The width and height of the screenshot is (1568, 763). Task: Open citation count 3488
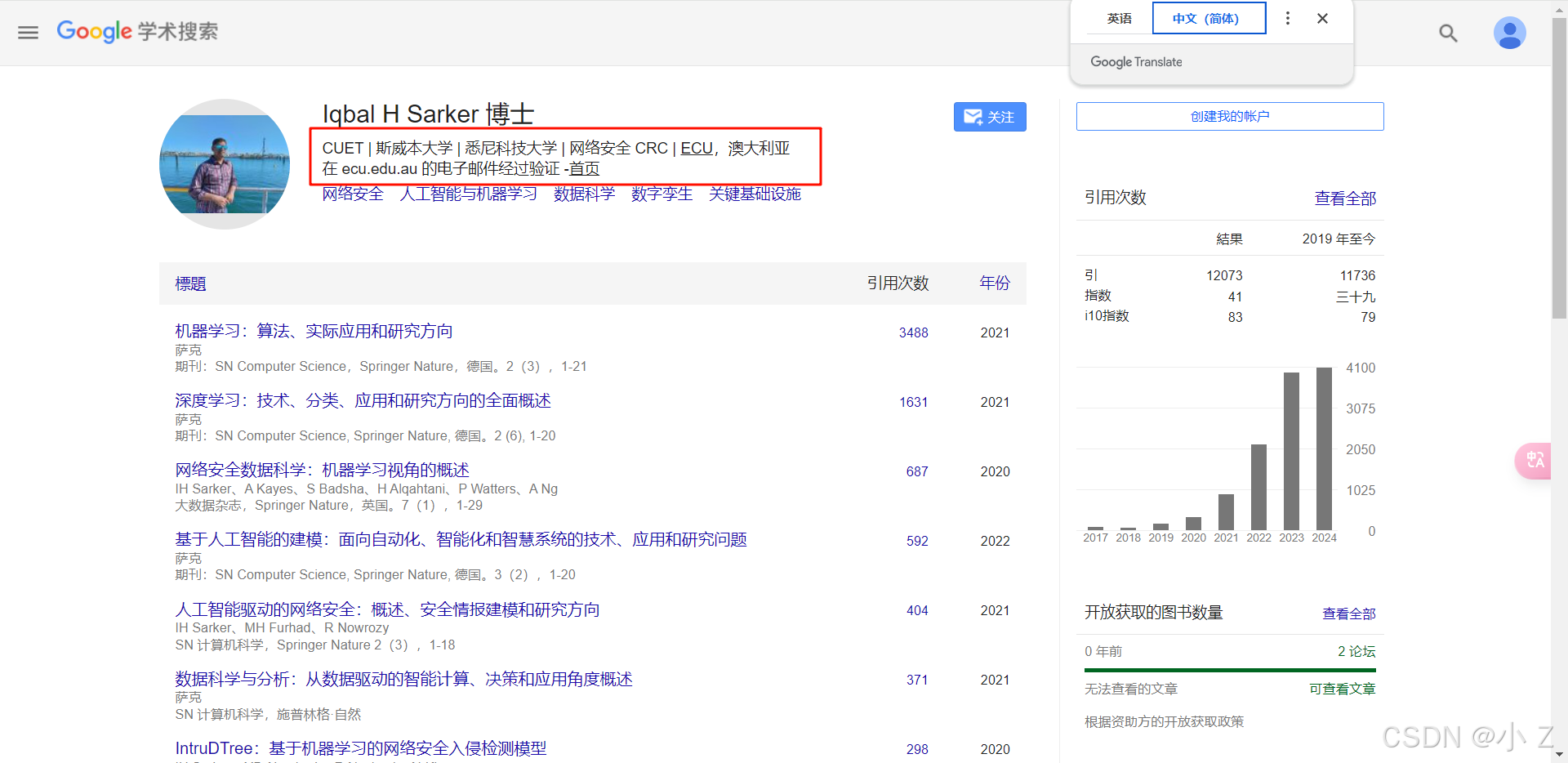(x=914, y=332)
